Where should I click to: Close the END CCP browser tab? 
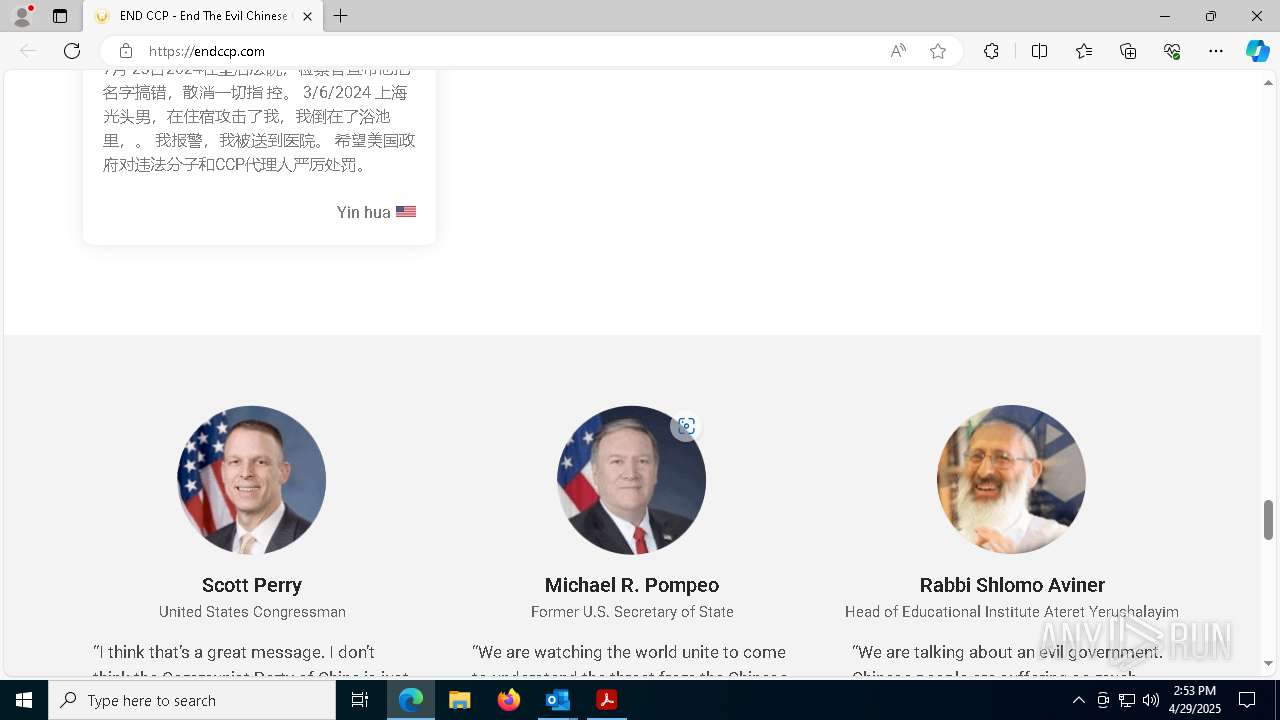[x=307, y=16]
